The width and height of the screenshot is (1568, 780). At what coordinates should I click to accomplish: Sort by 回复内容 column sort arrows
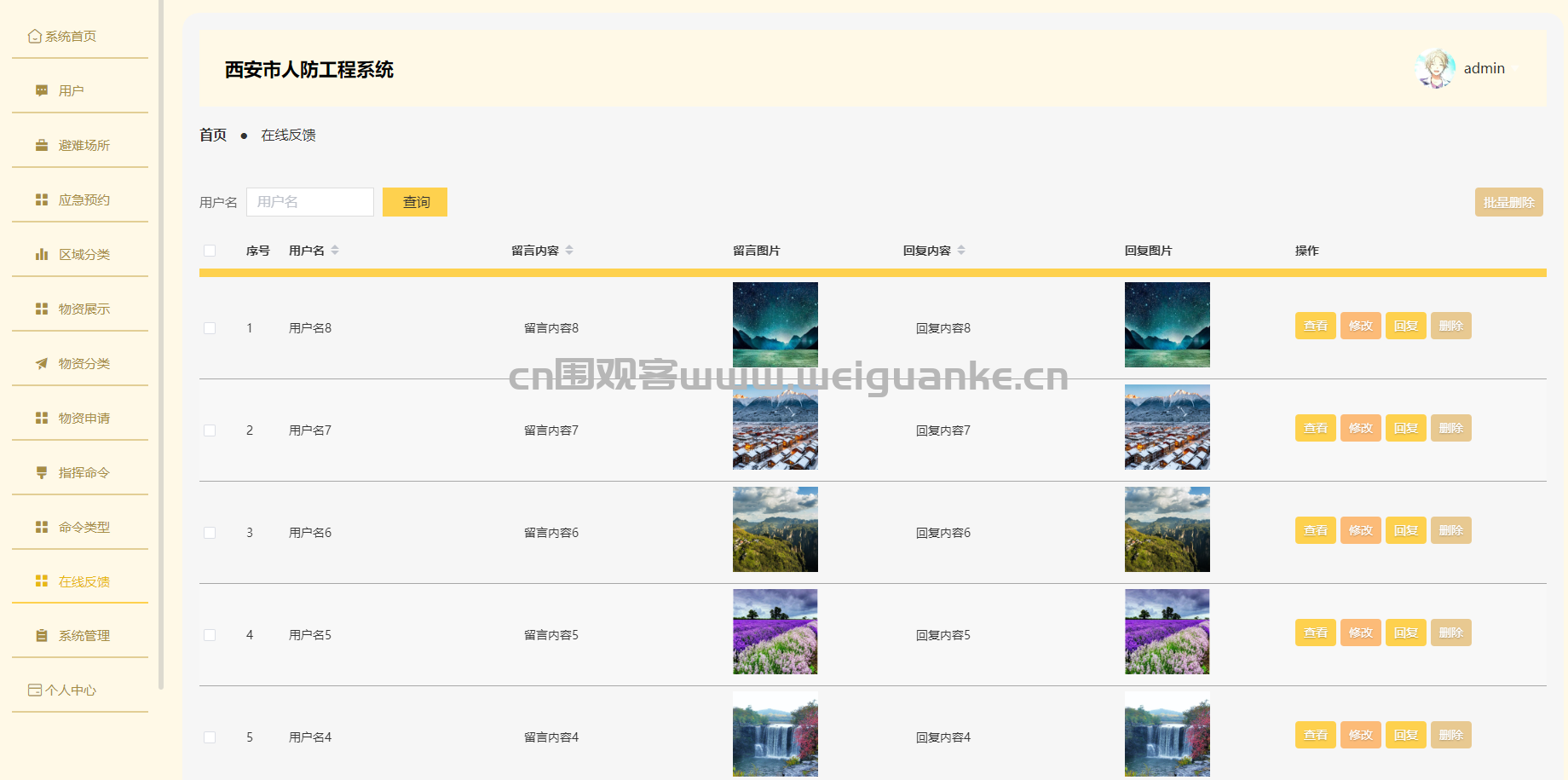(x=961, y=251)
